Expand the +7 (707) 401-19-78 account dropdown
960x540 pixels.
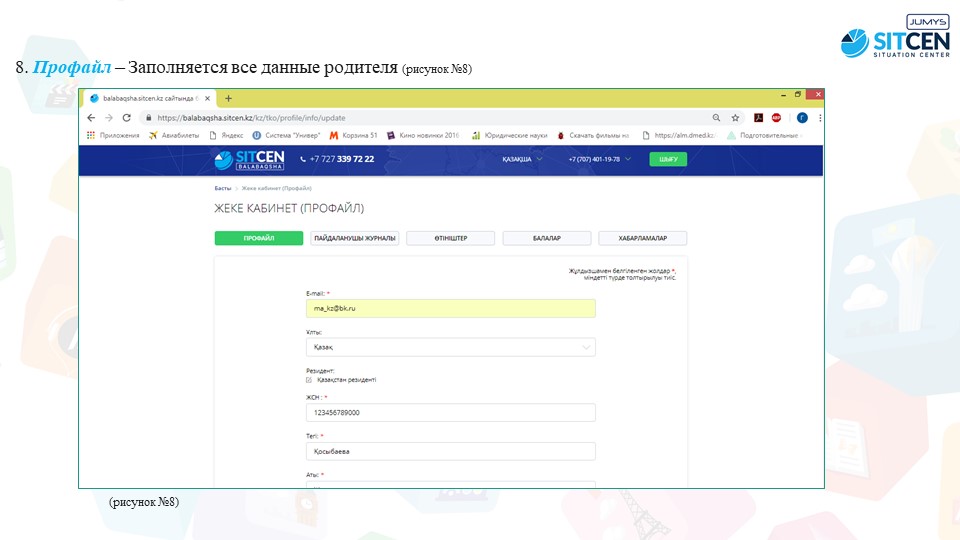point(600,159)
